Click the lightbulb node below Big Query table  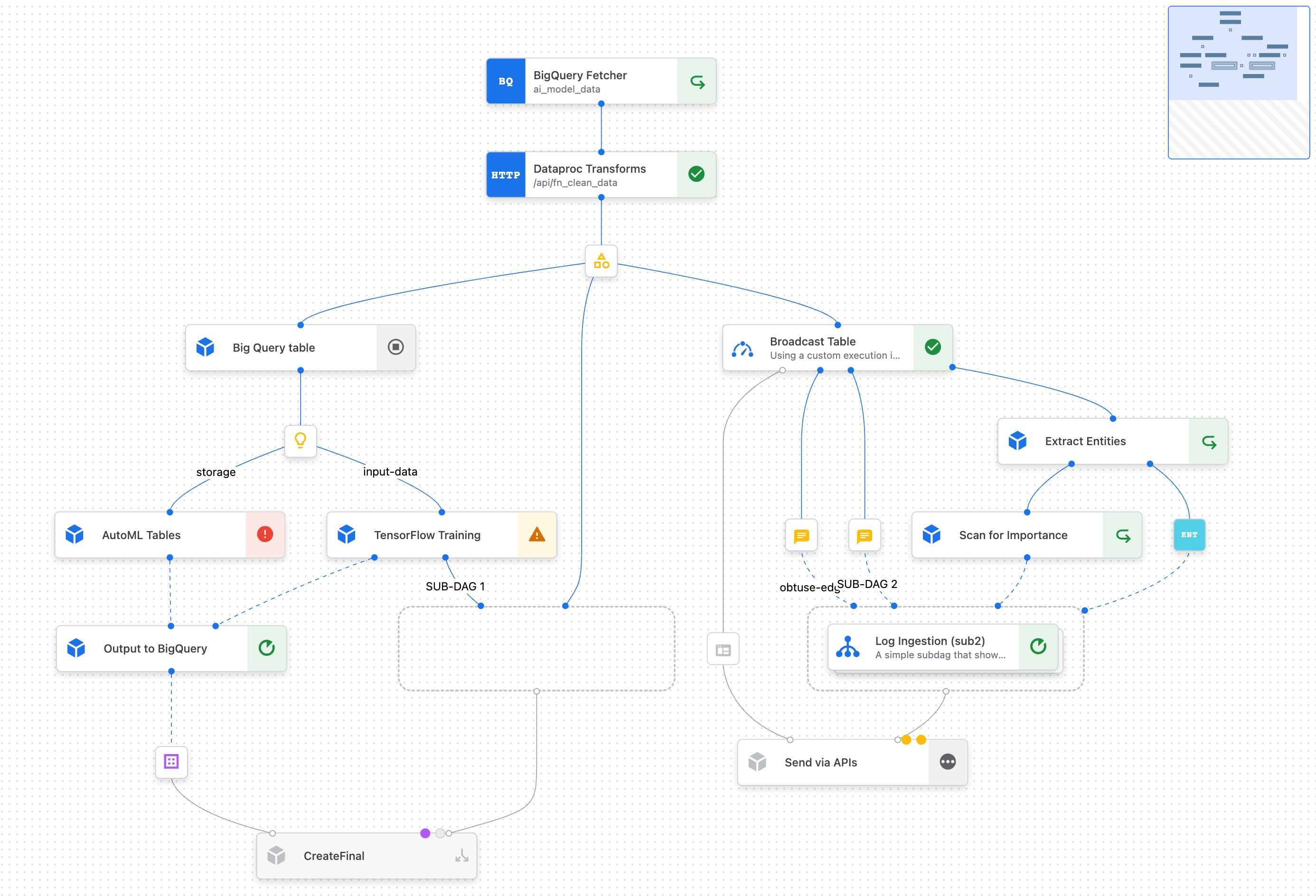coord(300,440)
